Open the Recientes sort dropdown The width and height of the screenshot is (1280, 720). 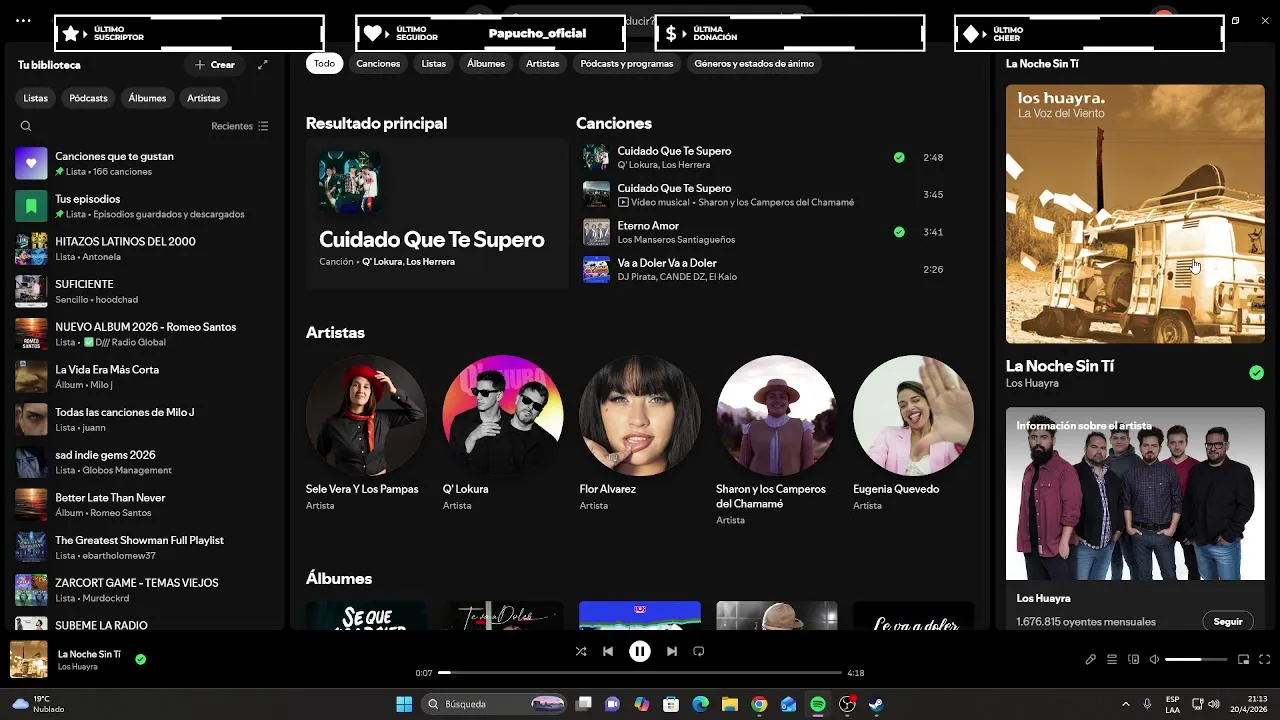240,126
